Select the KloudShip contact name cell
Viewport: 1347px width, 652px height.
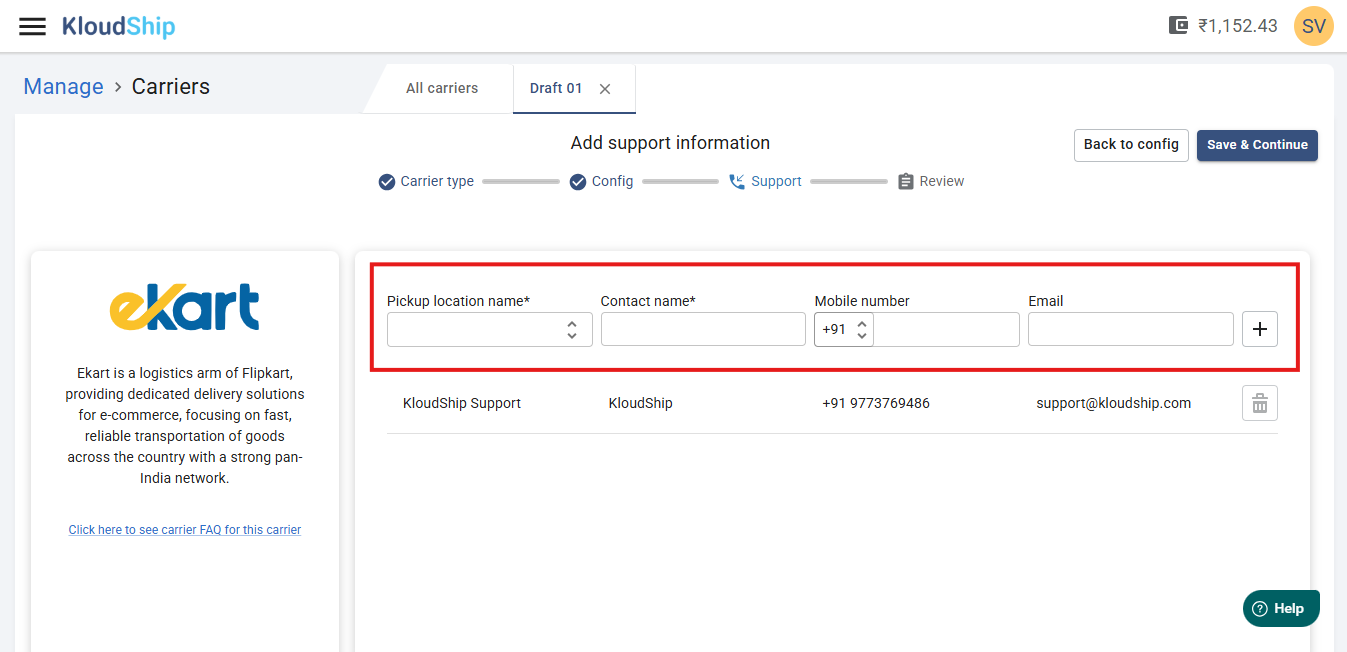point(640,403)
